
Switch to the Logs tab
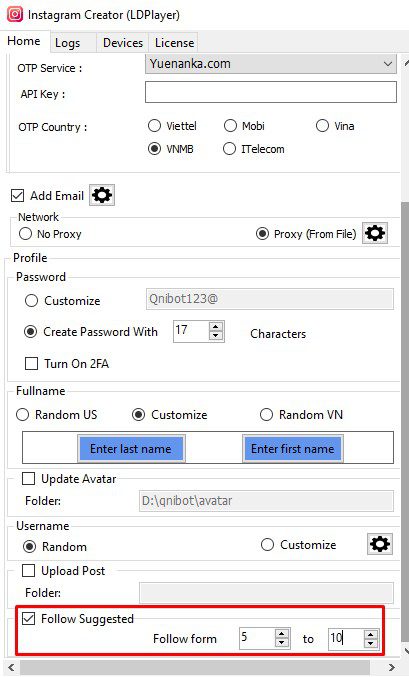pyautogui.click(x=67, y=43)
